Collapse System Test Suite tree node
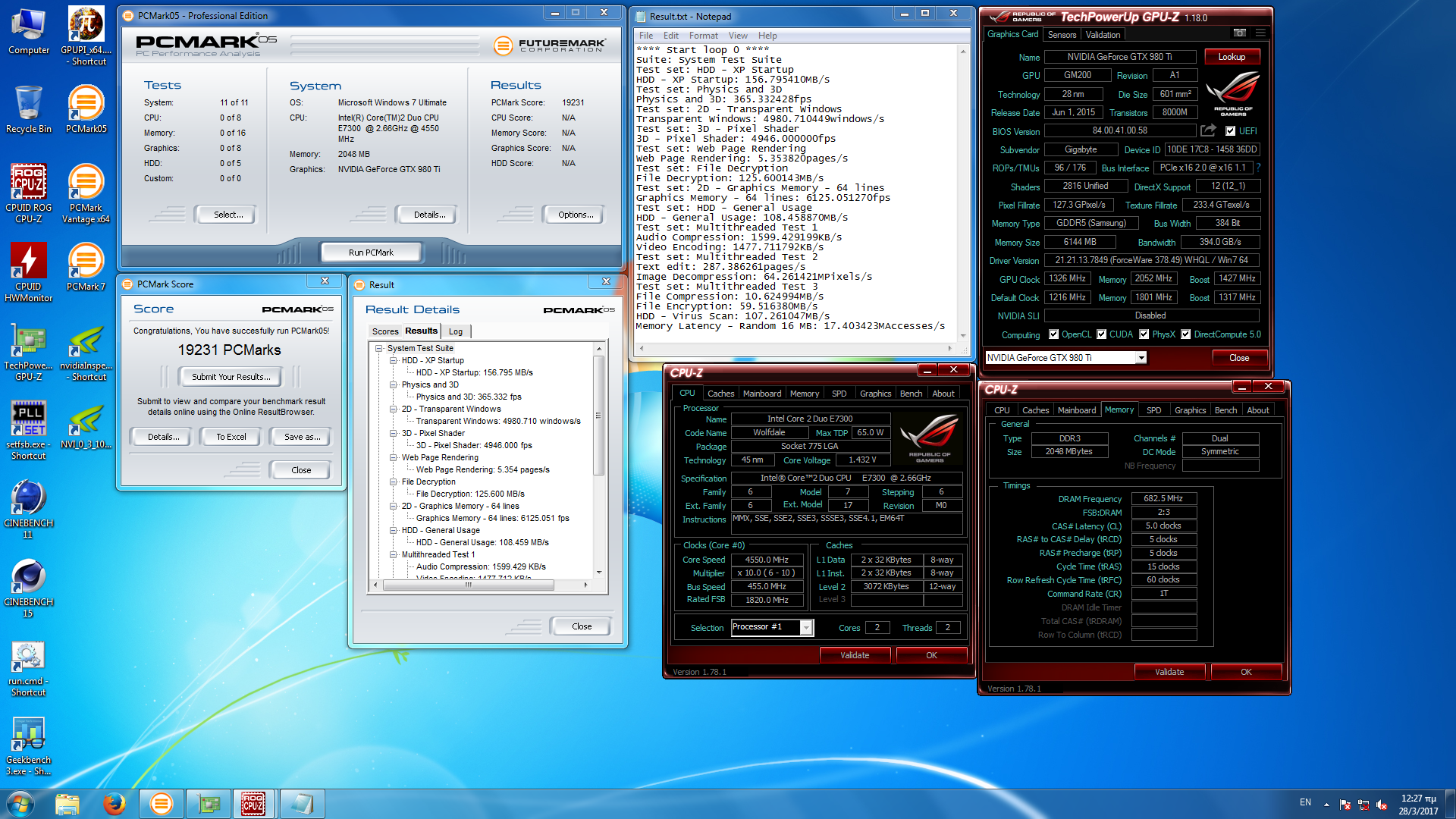 click(x=379, y=349)
